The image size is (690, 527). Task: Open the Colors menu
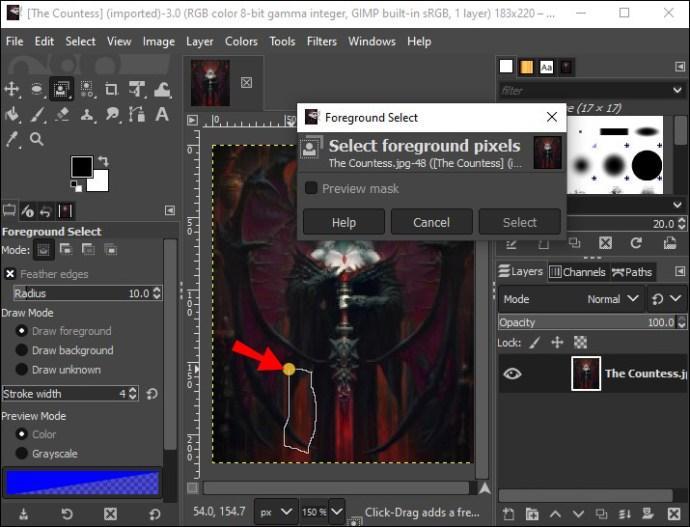[241, 41]
